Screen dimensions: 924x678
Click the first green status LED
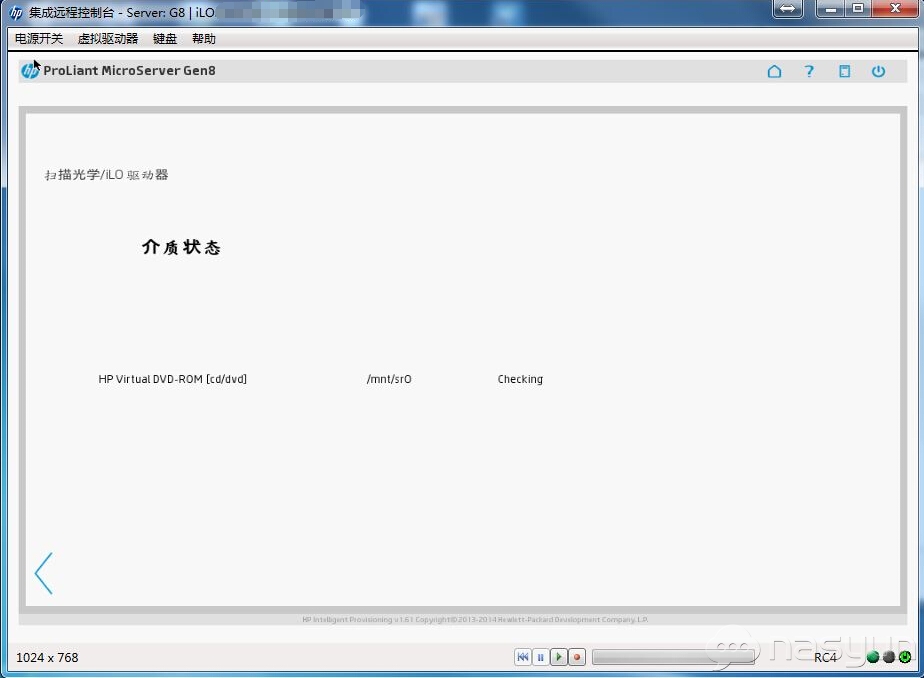(x=873, y=657)
